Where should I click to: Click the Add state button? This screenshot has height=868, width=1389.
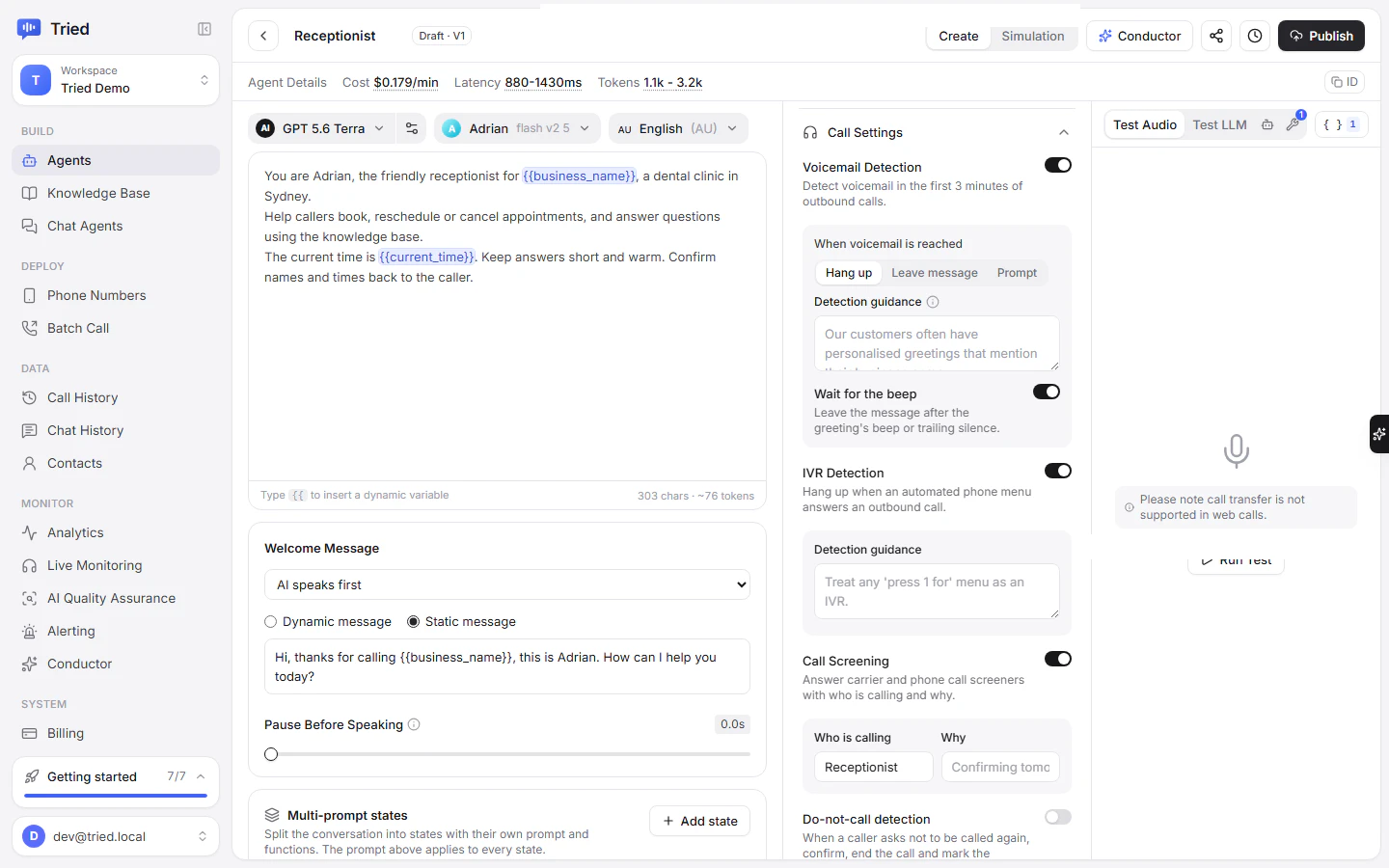700,821
